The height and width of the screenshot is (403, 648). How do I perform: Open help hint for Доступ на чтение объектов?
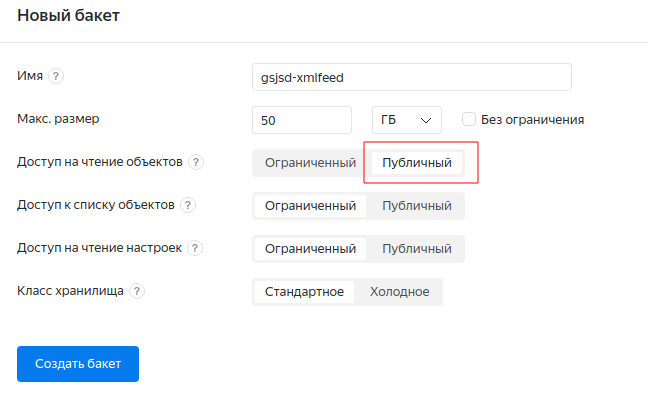[196, 162]
